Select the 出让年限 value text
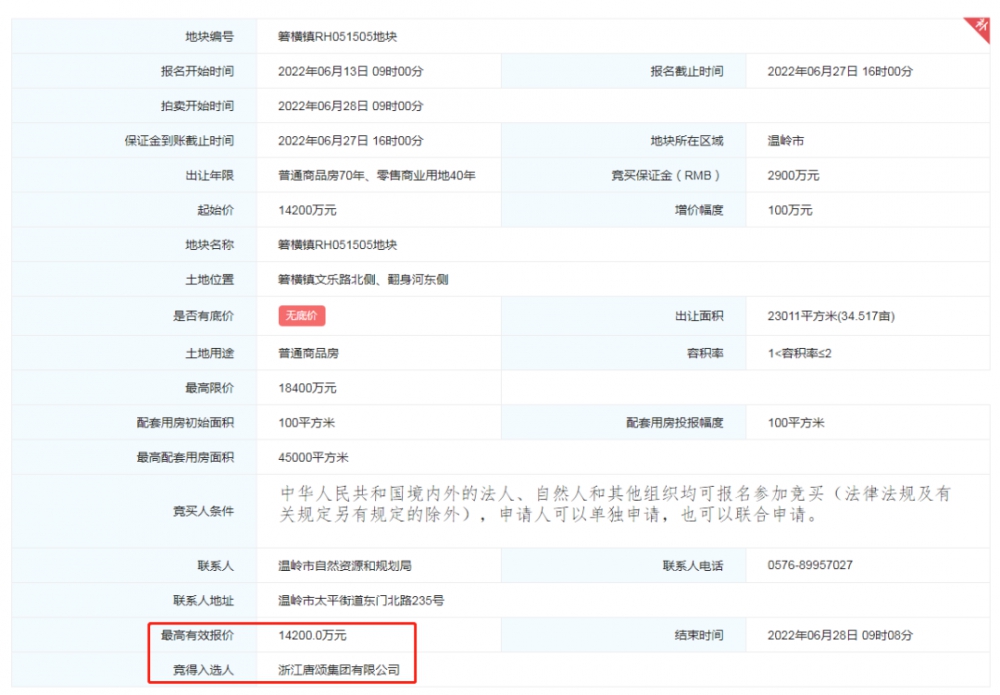The image size is (1000, 695). tap(376, 175)
